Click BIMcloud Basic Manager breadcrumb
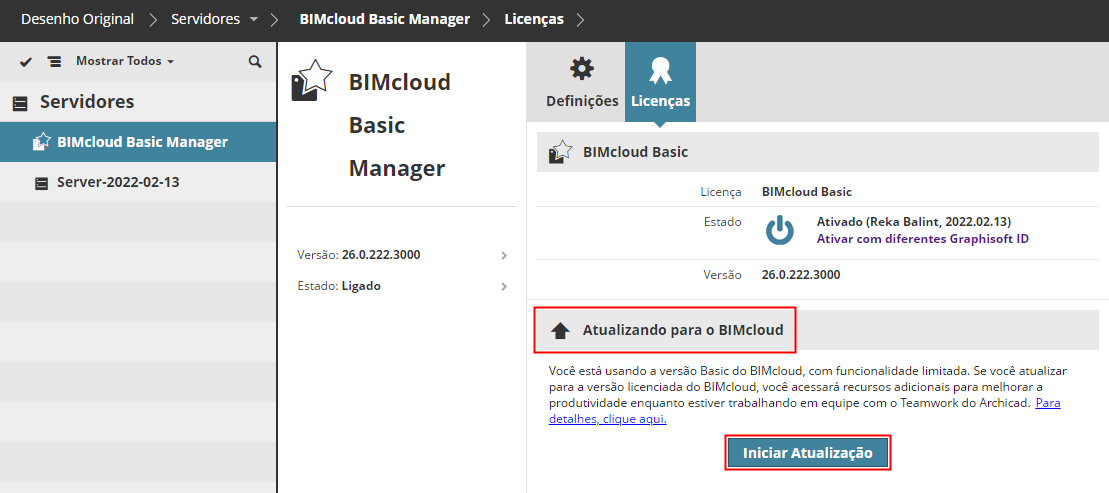 click(385, 20)
